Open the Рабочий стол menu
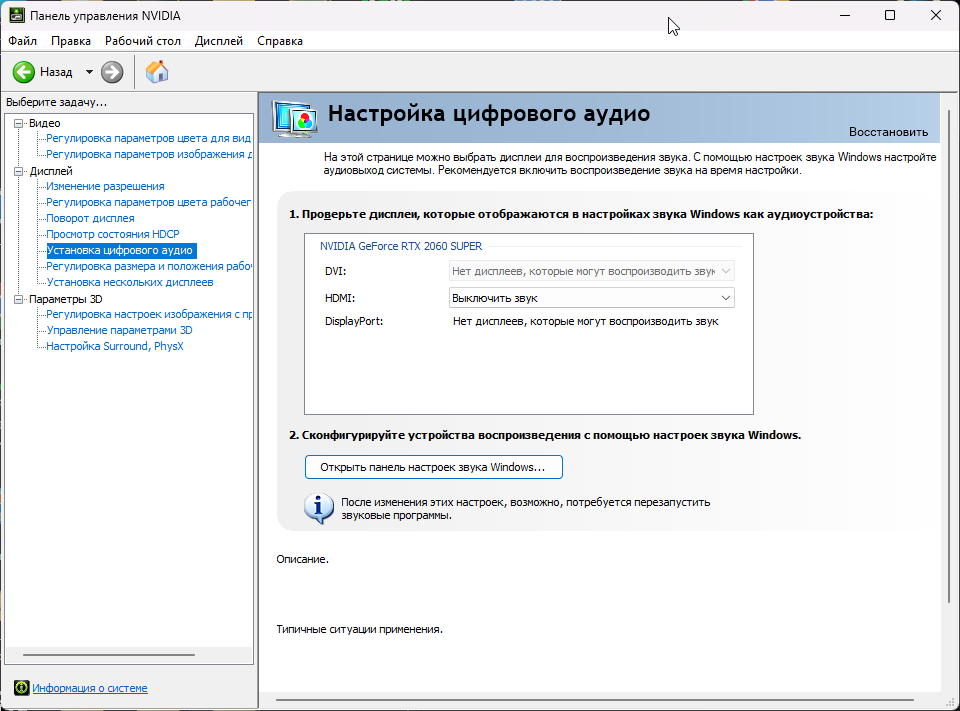The height and width of the screenshot is (711, 960). coord(143,41)
